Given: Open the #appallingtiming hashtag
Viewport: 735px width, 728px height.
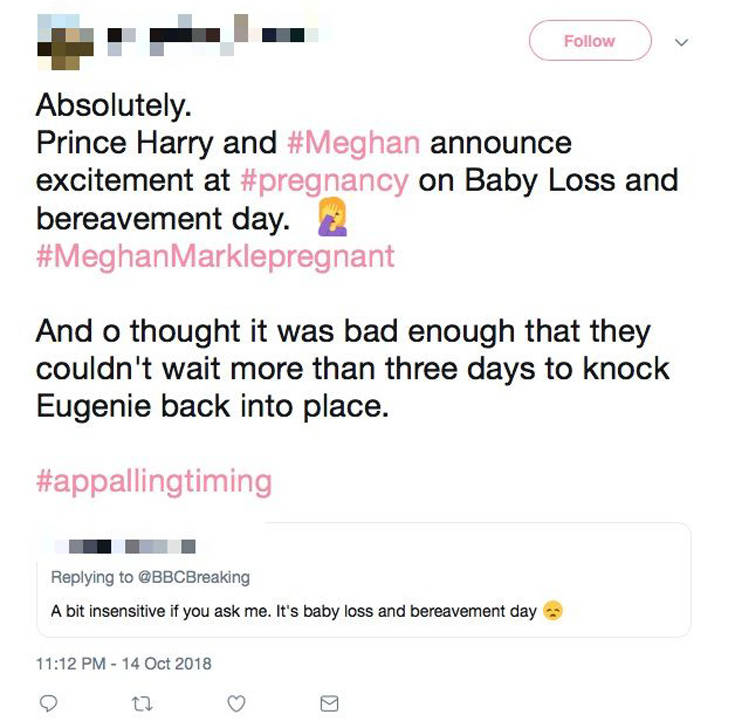Looking at the screenshot, I should (153, 481).
